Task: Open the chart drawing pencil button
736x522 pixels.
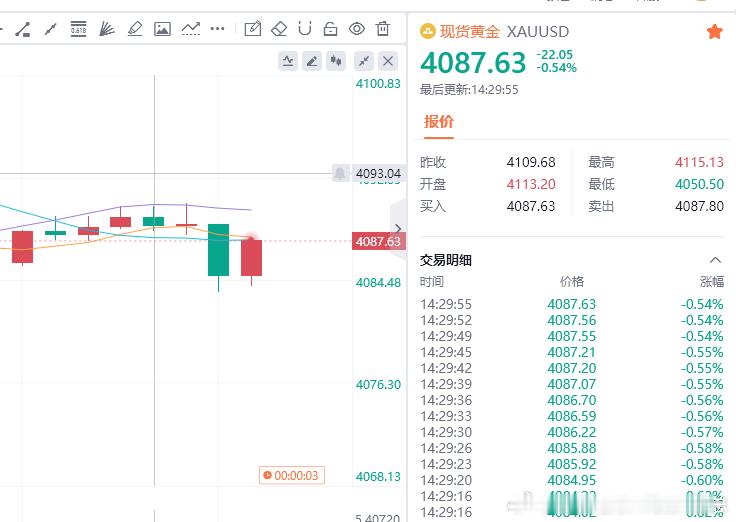Action: coord(312,61)
